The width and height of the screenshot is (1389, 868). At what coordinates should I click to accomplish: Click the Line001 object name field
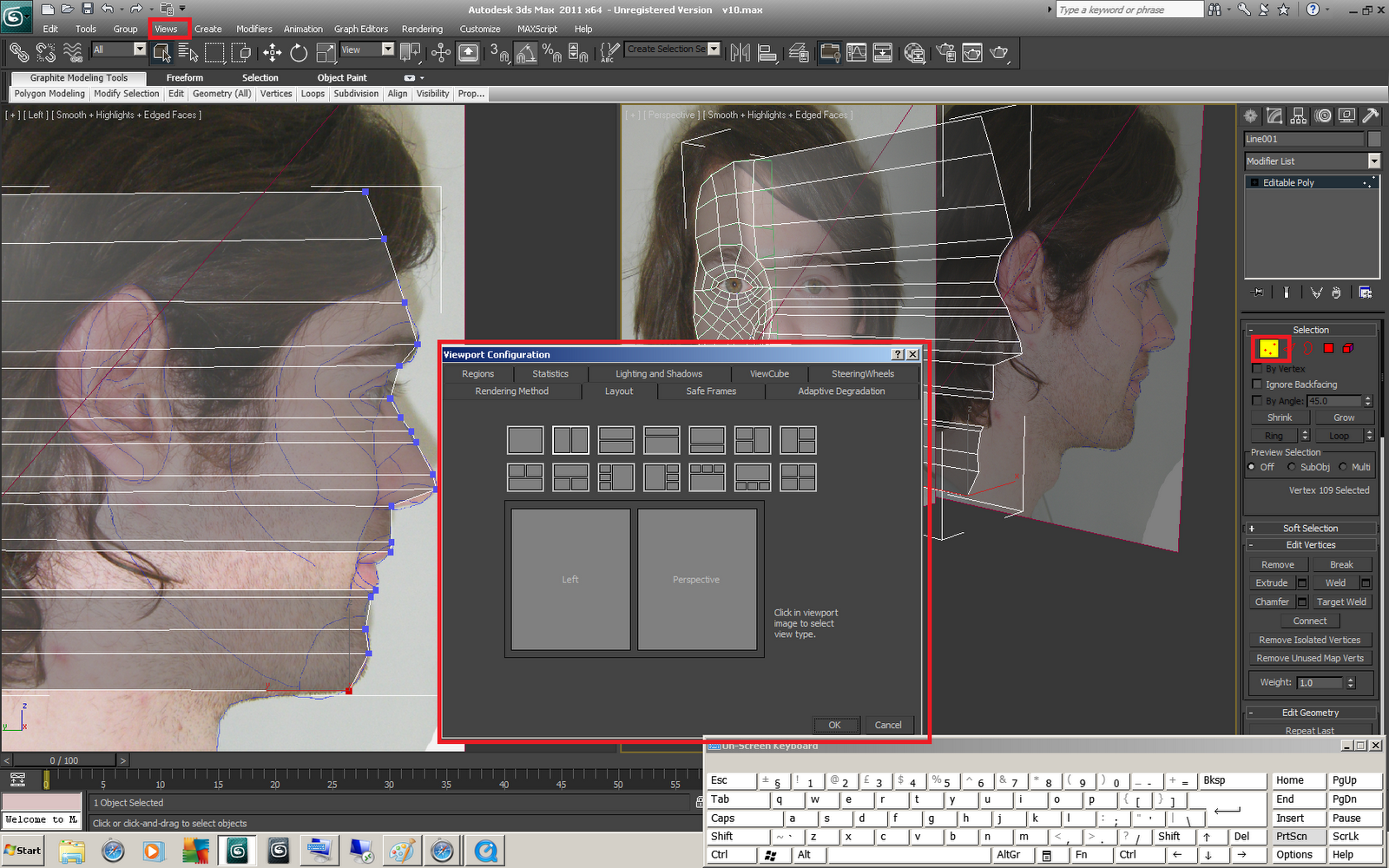click(x=1304, y=139)
